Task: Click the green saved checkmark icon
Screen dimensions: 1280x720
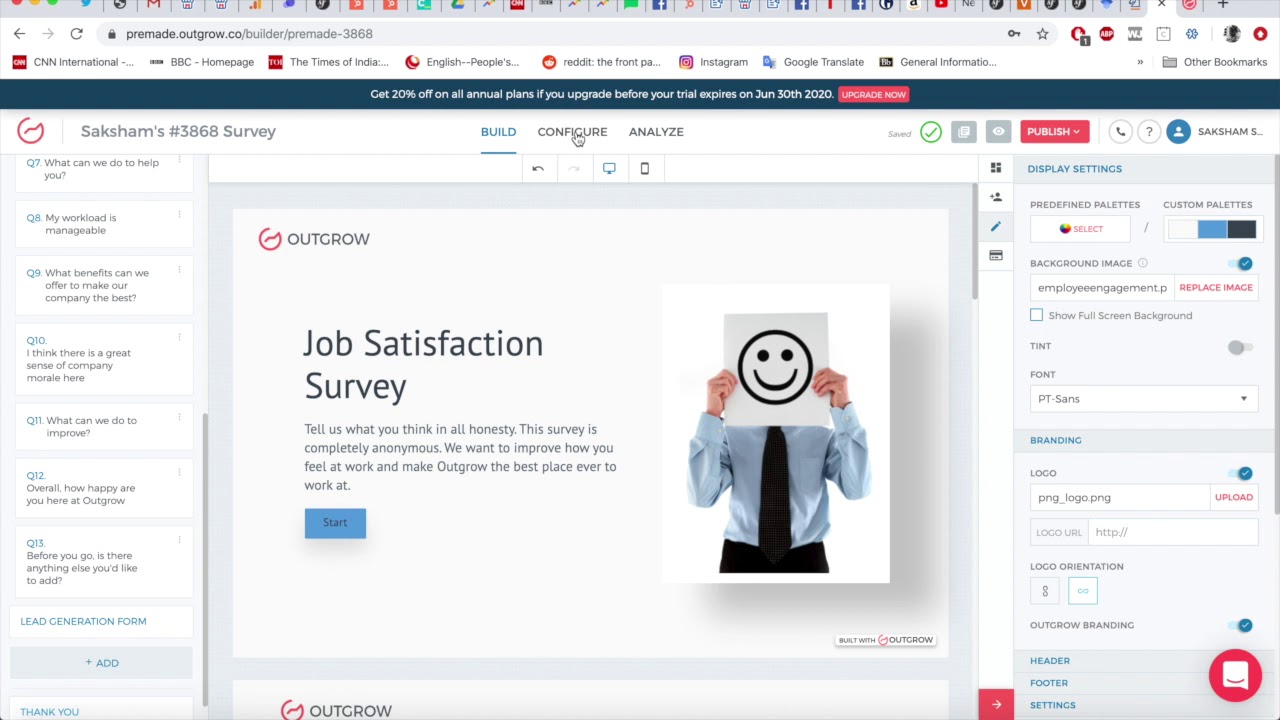Action: [931, 132]
